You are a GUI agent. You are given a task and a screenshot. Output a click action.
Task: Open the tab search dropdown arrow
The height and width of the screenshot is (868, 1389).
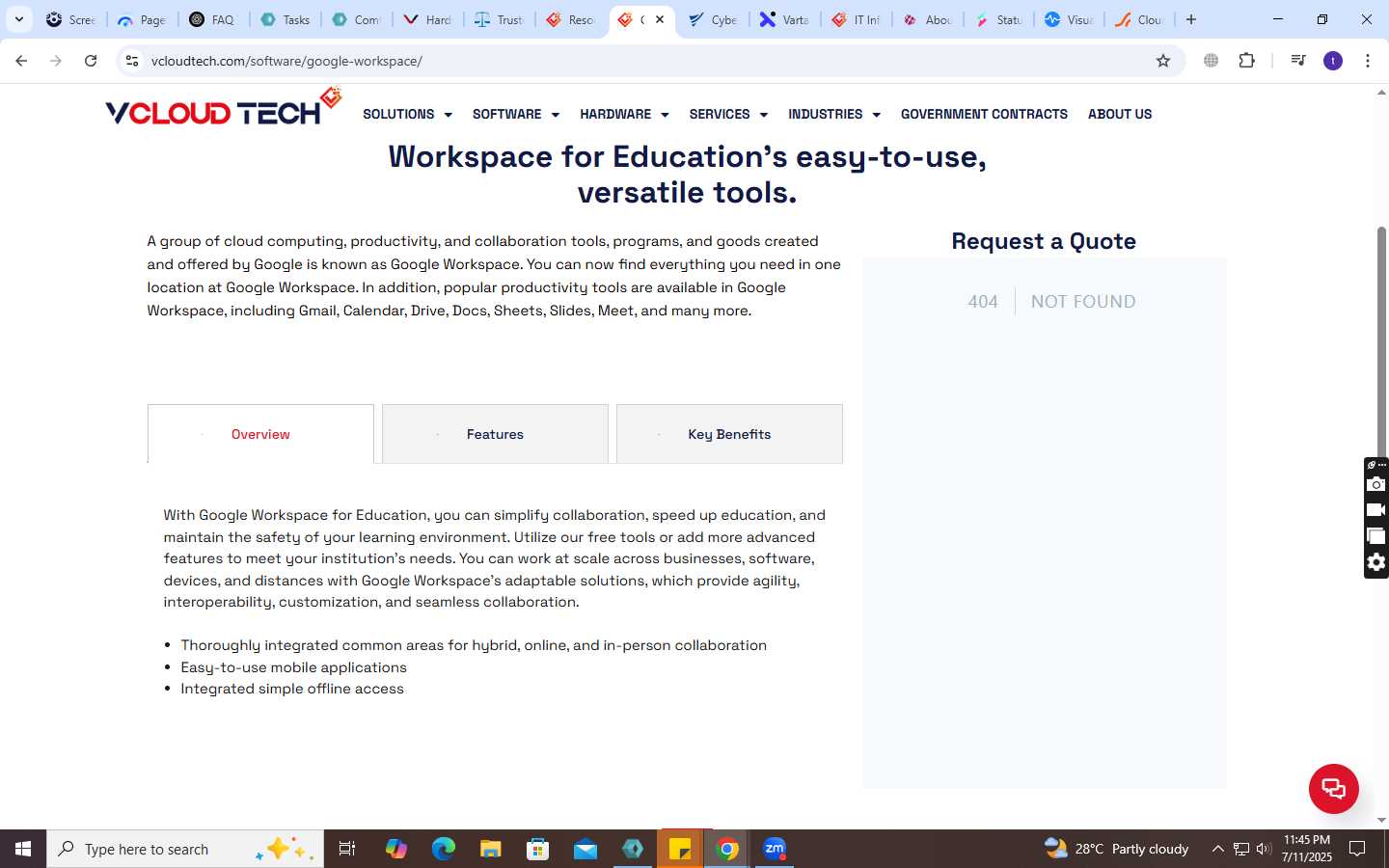coord(18,19)
